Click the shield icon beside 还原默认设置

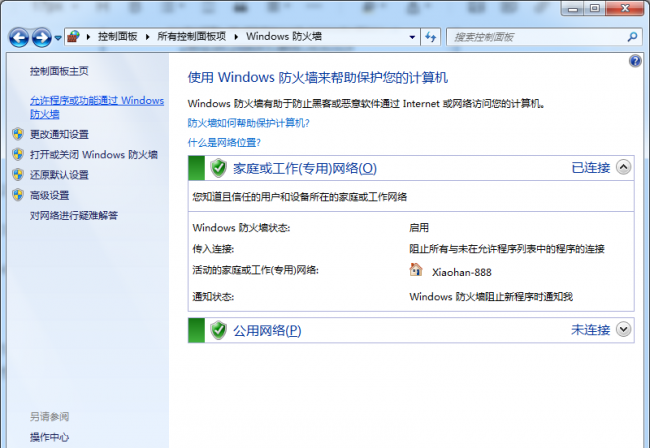click(x=18, y=174)
